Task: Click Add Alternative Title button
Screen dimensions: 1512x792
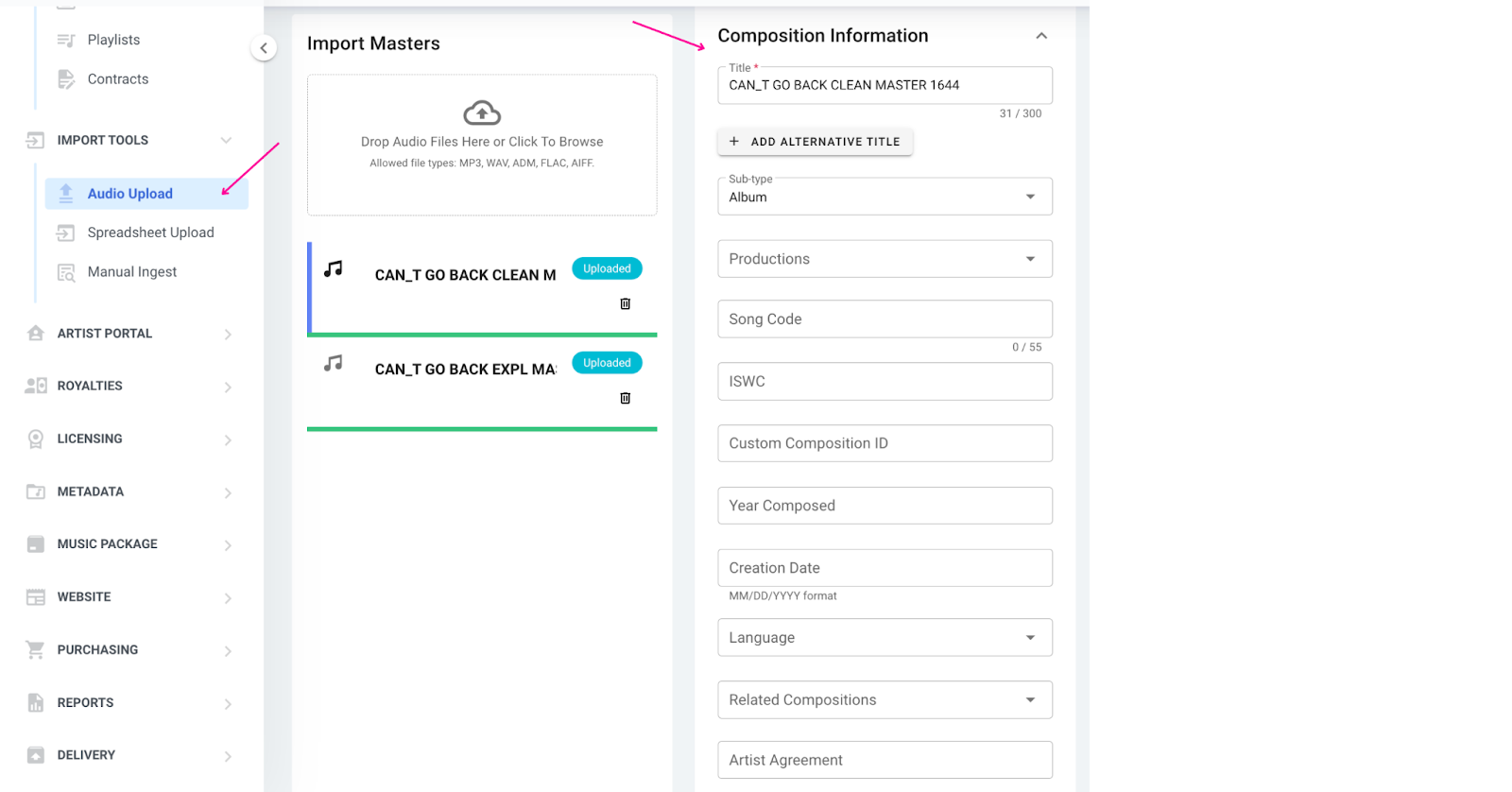Action: [815, 142]
